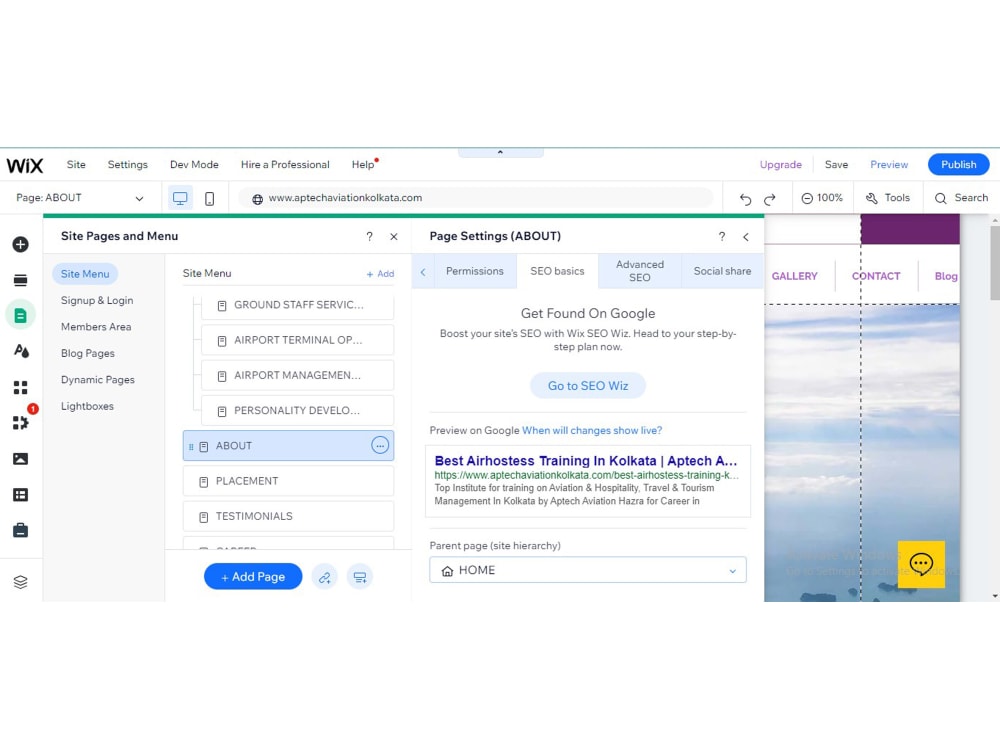Viewport: 1000px width, 750px height.
Task: Click the drag handle on ABOUT page row
Action: (191, 446)
